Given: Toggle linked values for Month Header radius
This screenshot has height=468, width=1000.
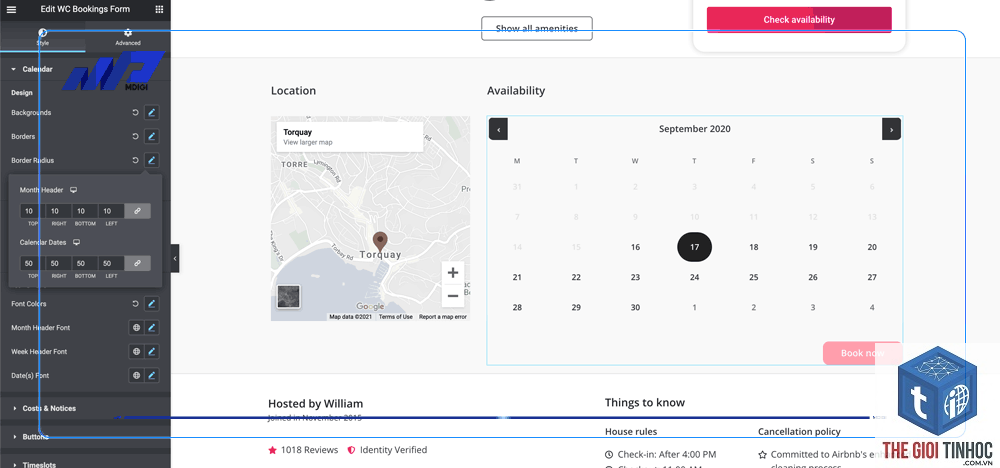Looking at the screenshot, I should click(137, 211).
